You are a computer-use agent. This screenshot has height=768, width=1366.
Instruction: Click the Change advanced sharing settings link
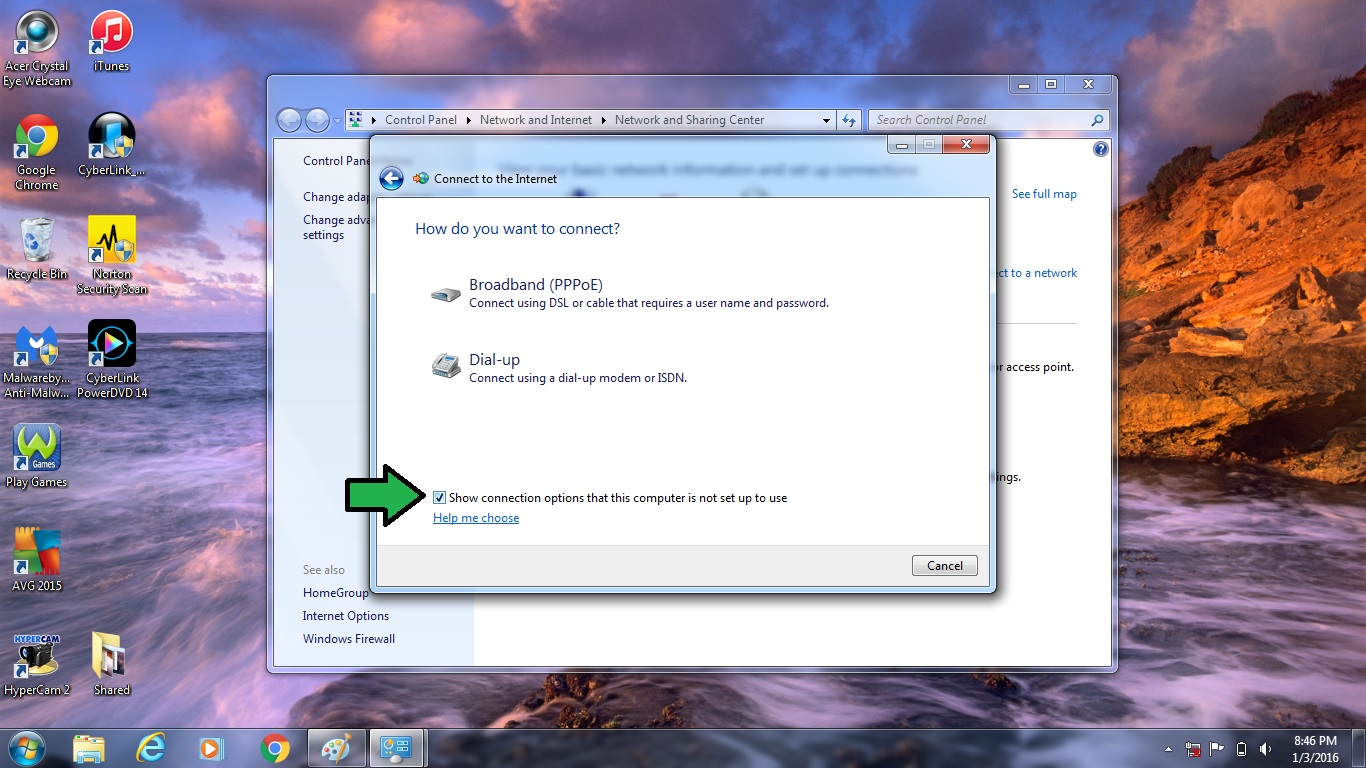(336, 227)
